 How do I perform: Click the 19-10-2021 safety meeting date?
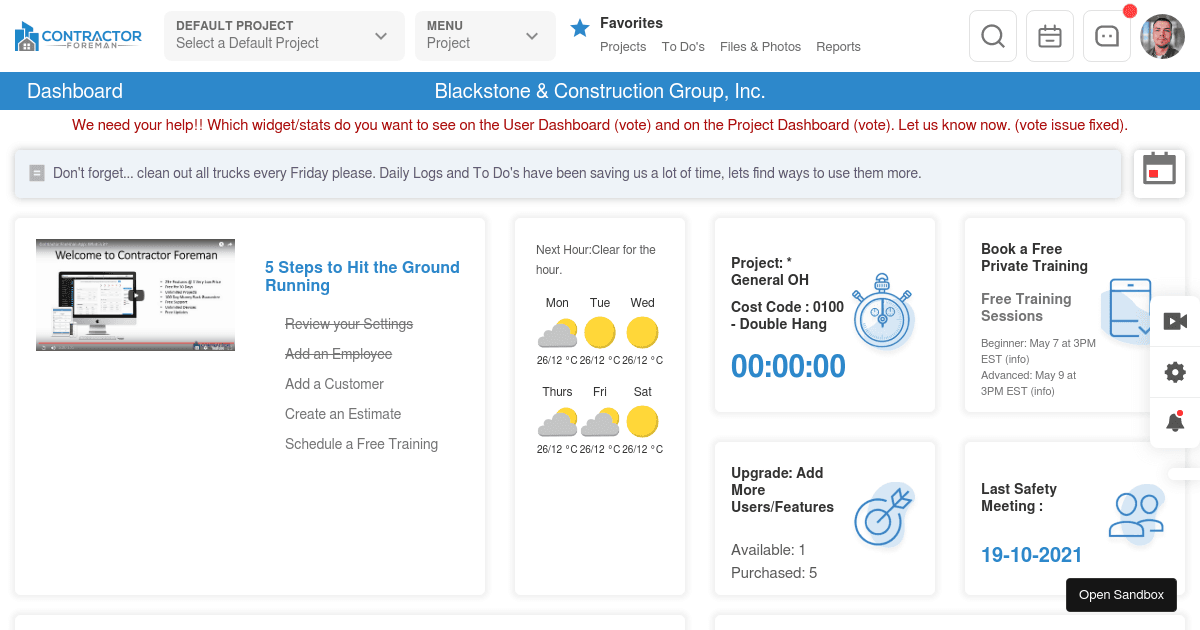point(1031,555)
